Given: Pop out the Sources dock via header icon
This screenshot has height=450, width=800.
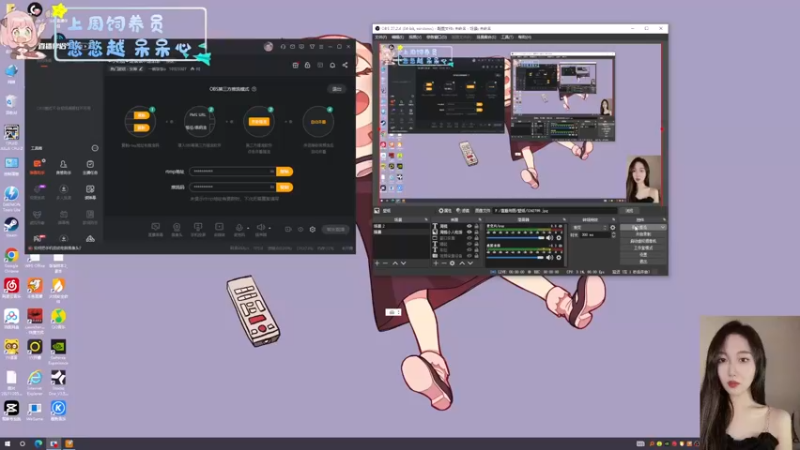Looking at the screenshot, I should pyautogui.click(x=480, y=219).
